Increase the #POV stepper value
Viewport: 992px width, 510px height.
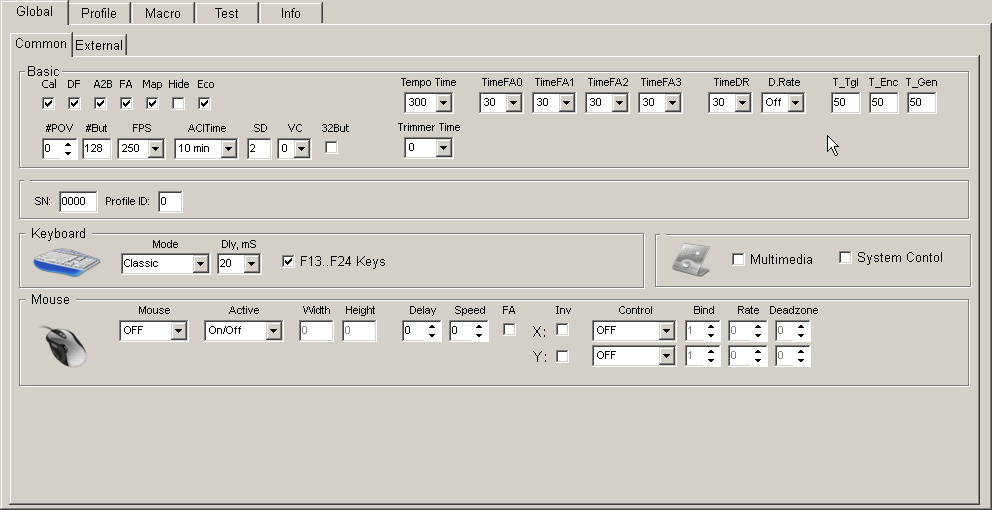68,144
